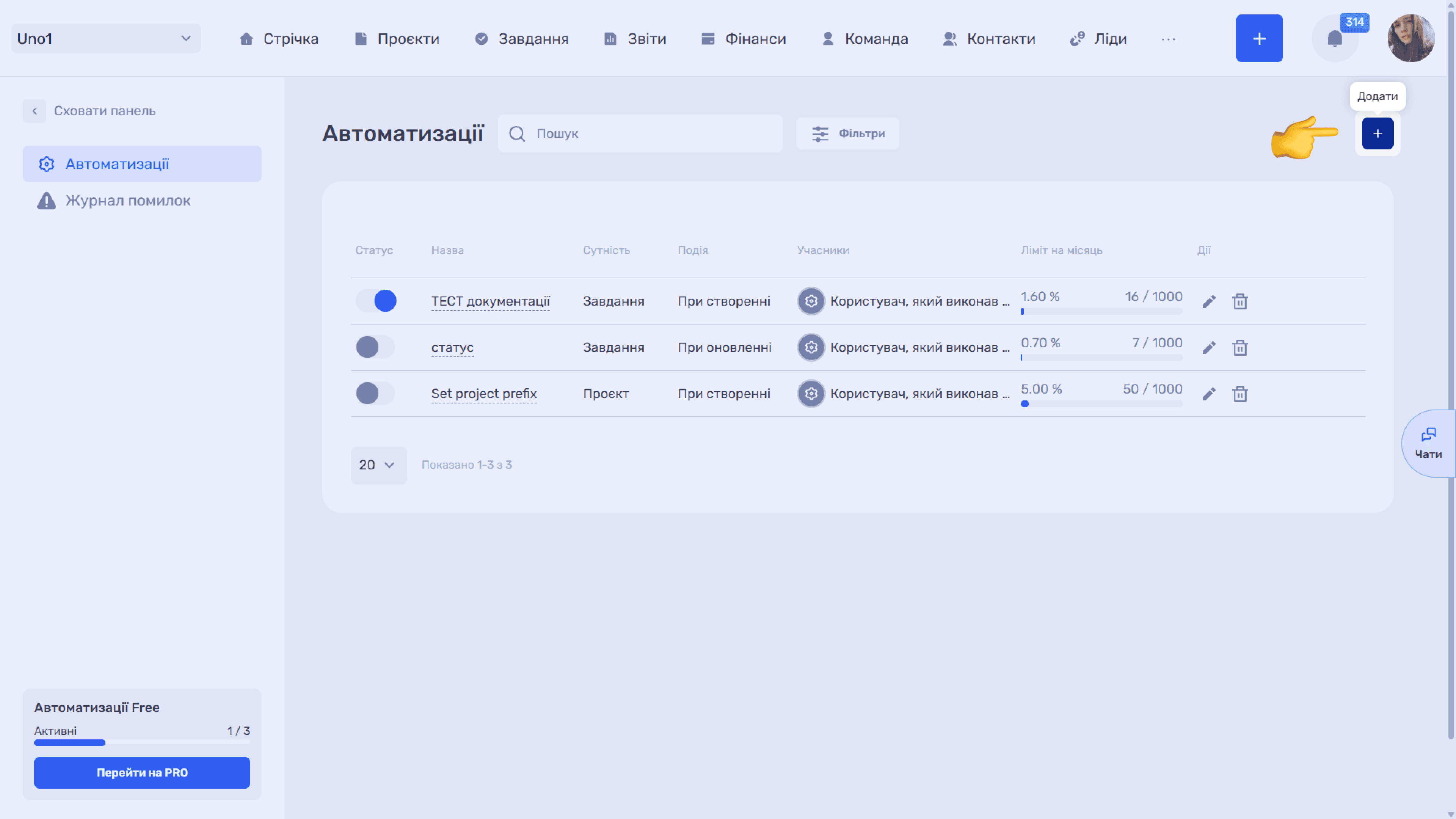Click the Фільтри button

pos(848,133)
